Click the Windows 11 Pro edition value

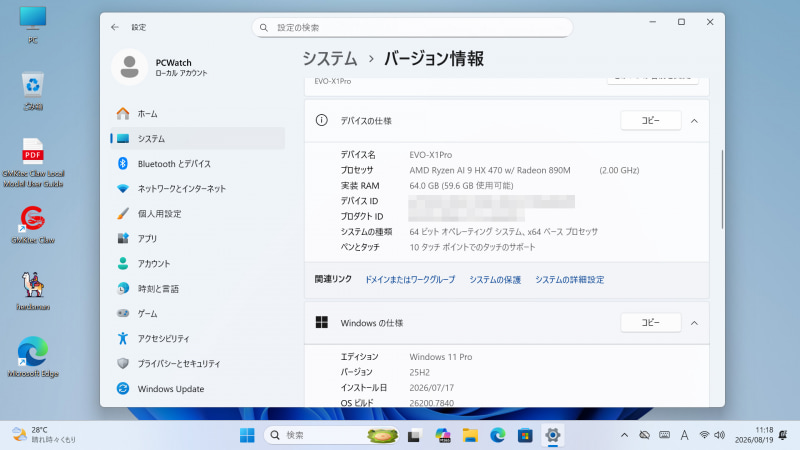[441, 357]
